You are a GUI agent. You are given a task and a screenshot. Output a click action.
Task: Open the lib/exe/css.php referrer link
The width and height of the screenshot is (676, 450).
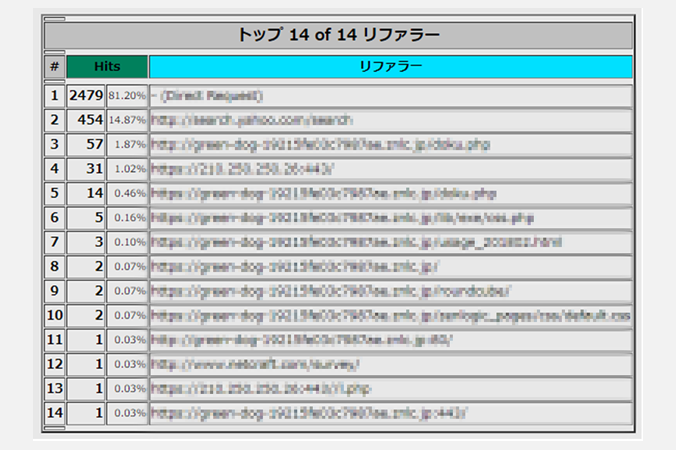tap(342, 218)
